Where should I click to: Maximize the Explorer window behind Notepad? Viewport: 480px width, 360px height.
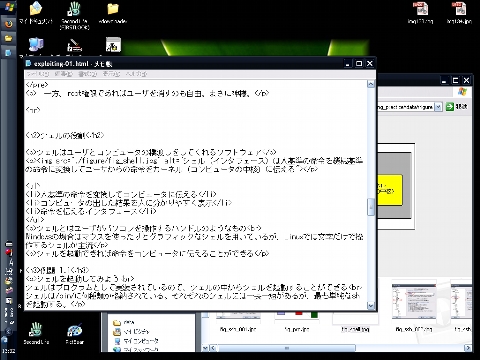(x=455, y=80)
